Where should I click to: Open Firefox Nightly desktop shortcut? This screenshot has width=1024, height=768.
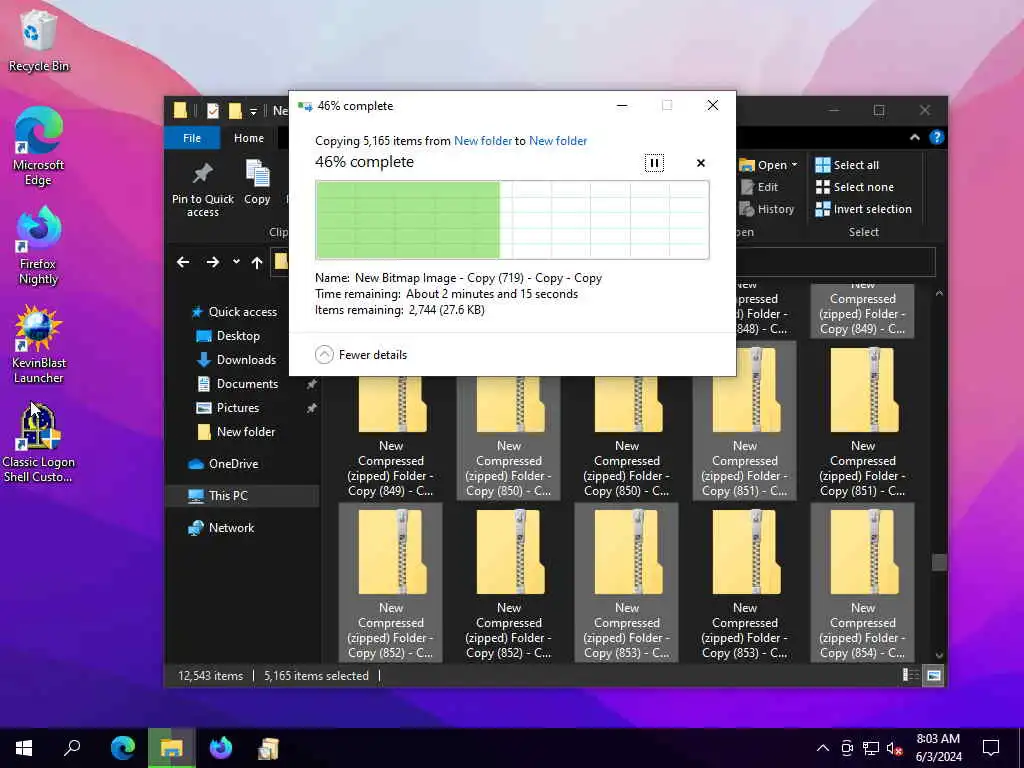pos(39,246)
